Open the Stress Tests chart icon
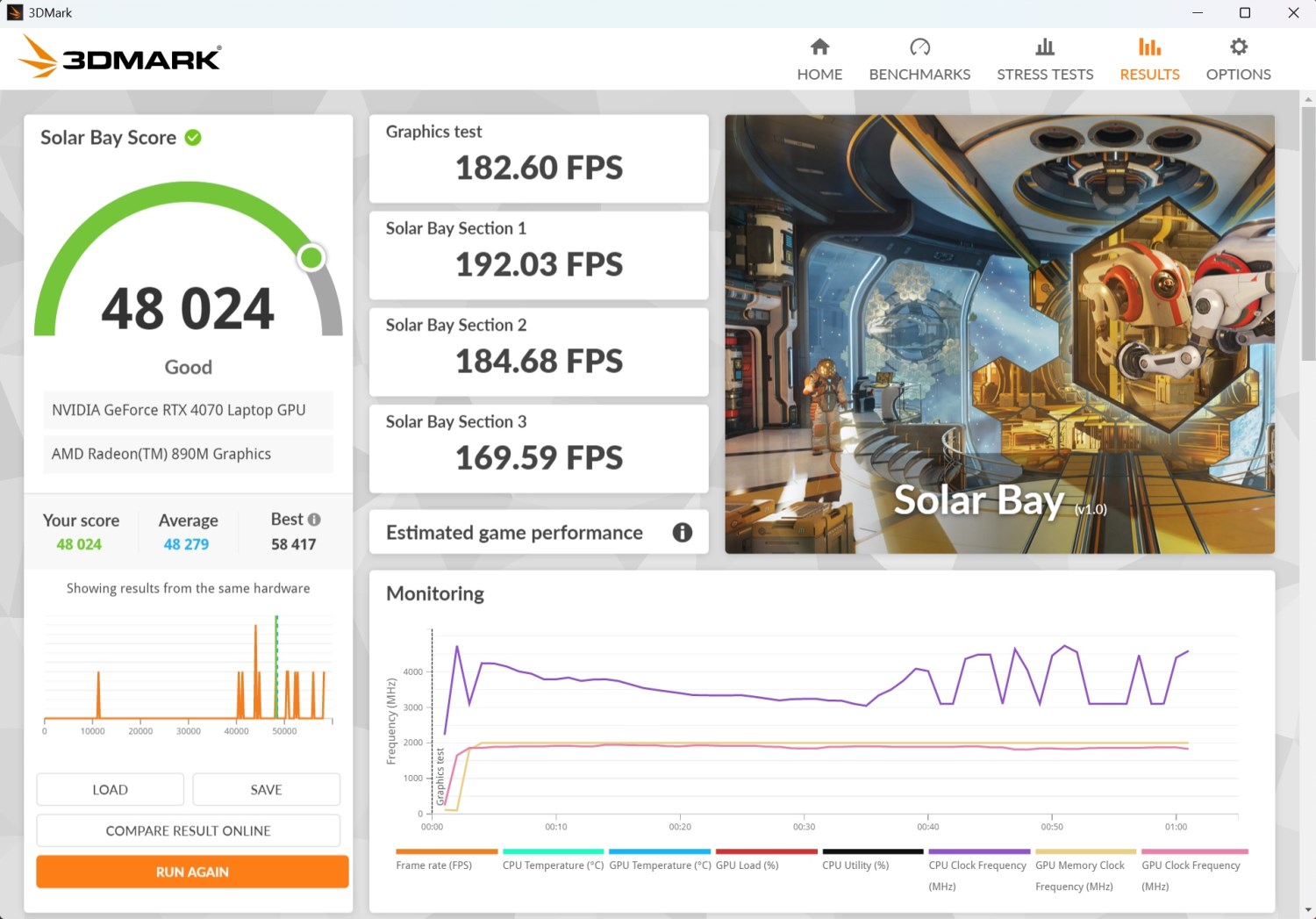 (1045, 47)
